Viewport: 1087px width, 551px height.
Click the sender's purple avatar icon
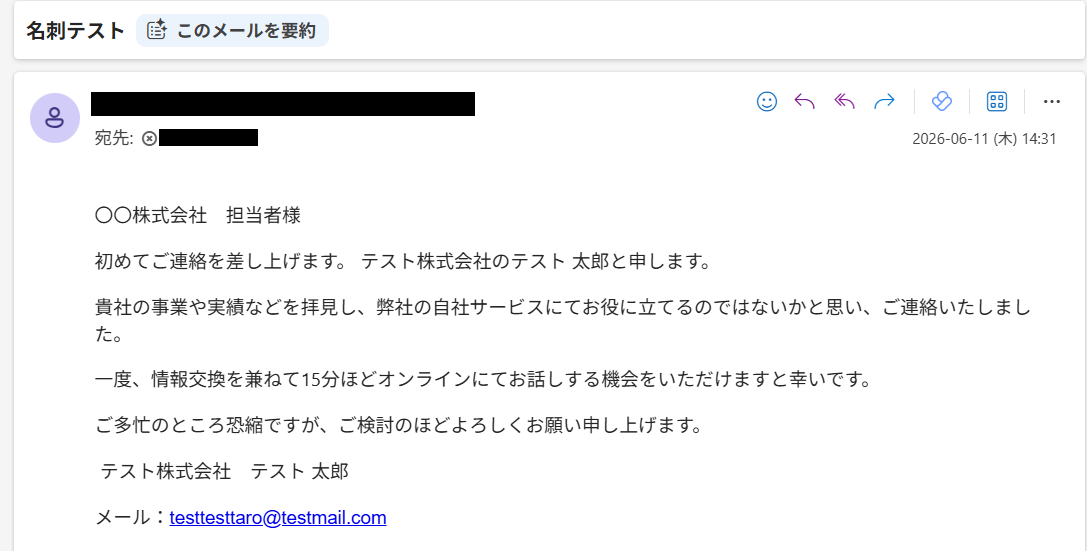coord(55,118)
